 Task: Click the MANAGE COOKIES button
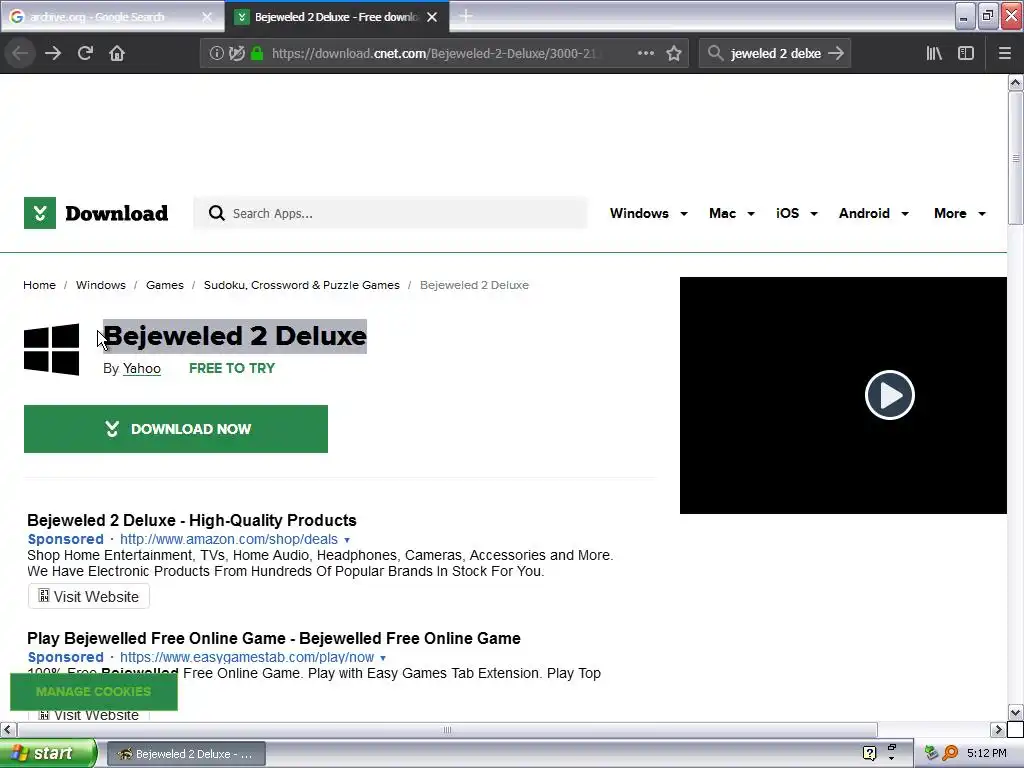point(93,692)
